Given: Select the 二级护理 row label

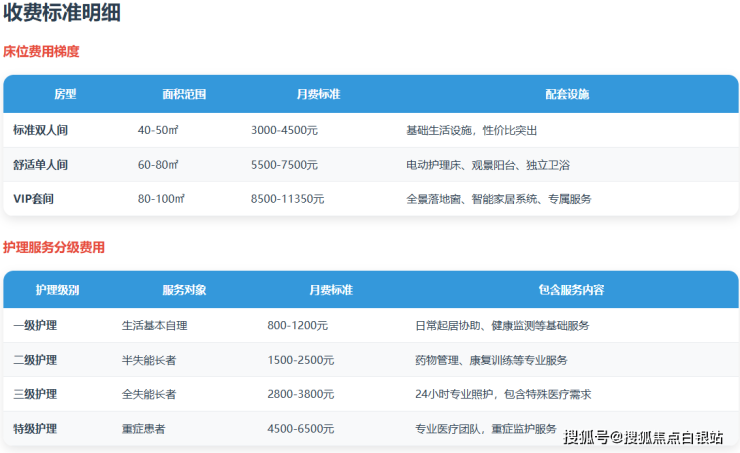Looking at the screenshot, I should (x=35, y=360).
